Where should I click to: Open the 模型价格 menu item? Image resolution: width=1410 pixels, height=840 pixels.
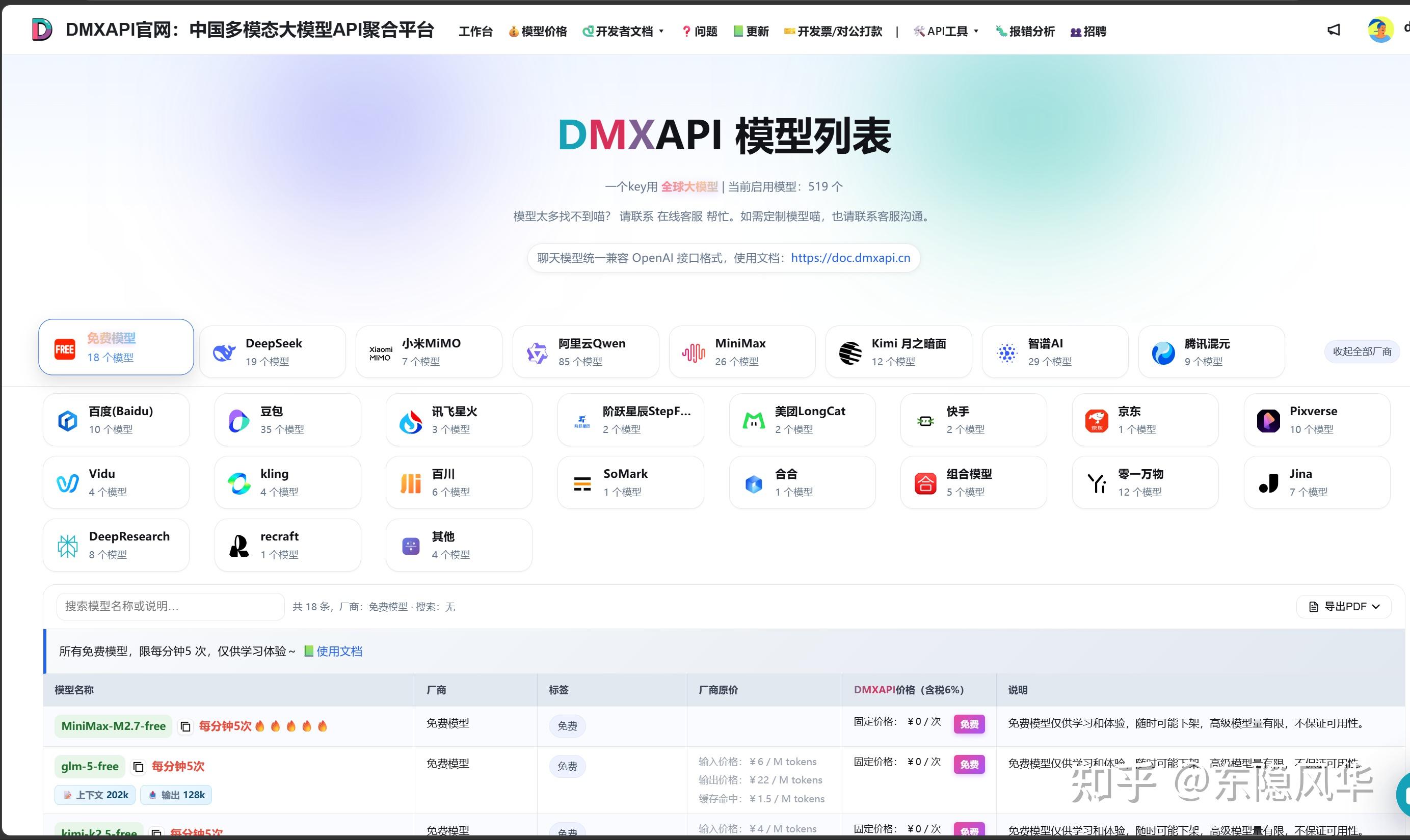[x=538, y=31]
